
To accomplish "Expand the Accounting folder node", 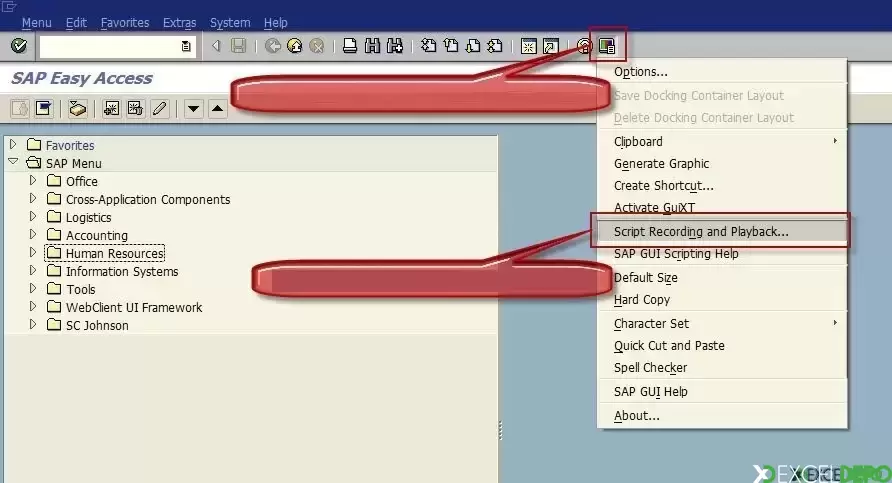I will point(33,234).
